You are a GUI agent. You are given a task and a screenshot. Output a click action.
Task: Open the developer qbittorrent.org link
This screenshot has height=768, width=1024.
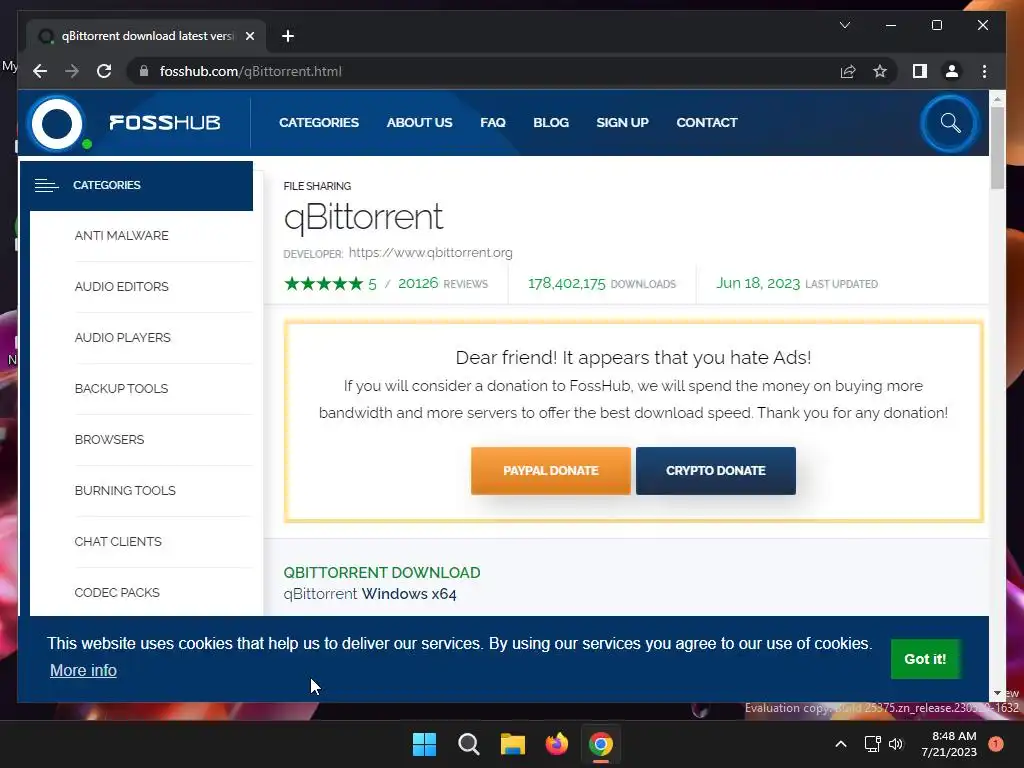point(430,253)
